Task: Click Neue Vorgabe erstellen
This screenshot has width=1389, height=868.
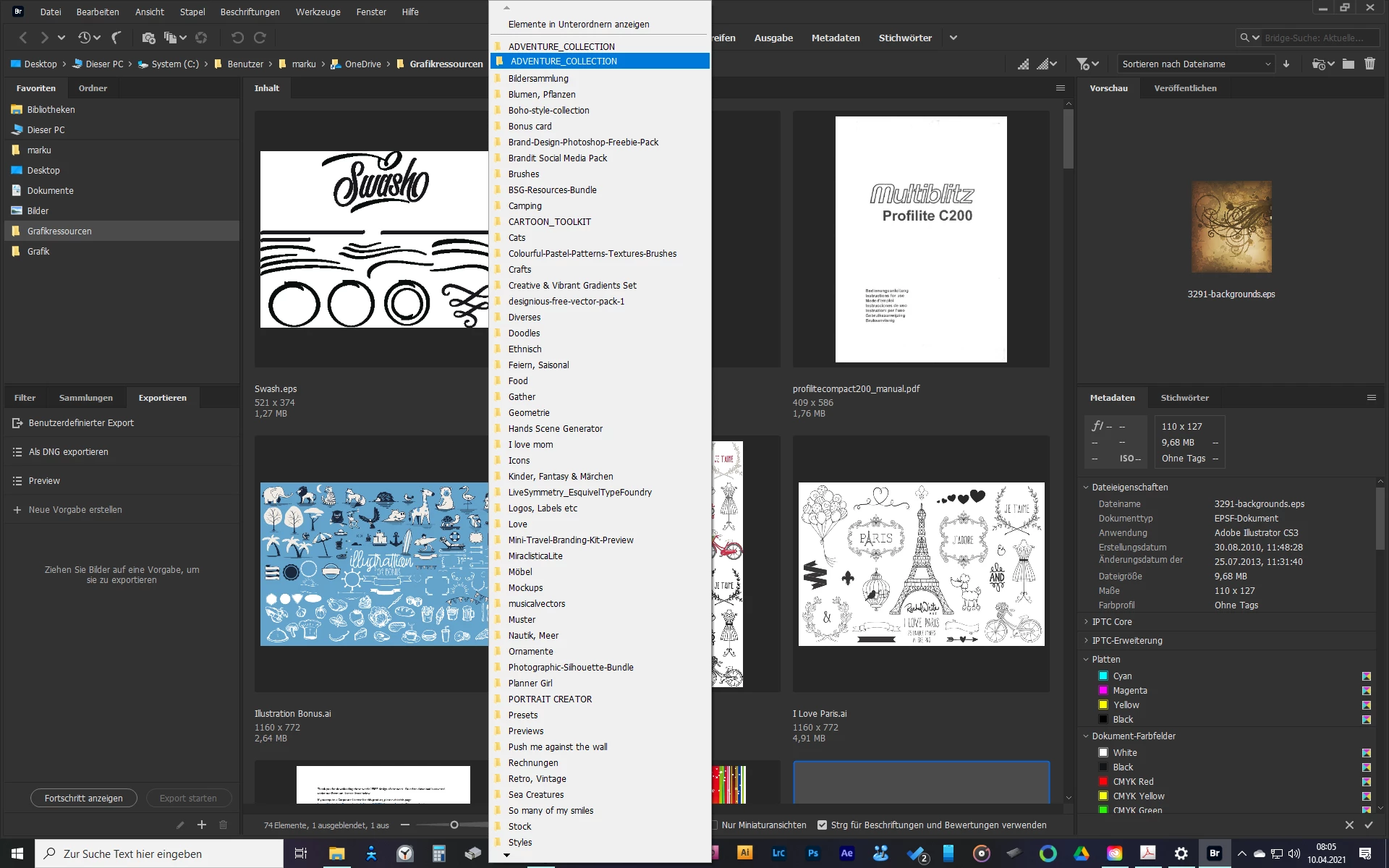Action: pos(75,509)
